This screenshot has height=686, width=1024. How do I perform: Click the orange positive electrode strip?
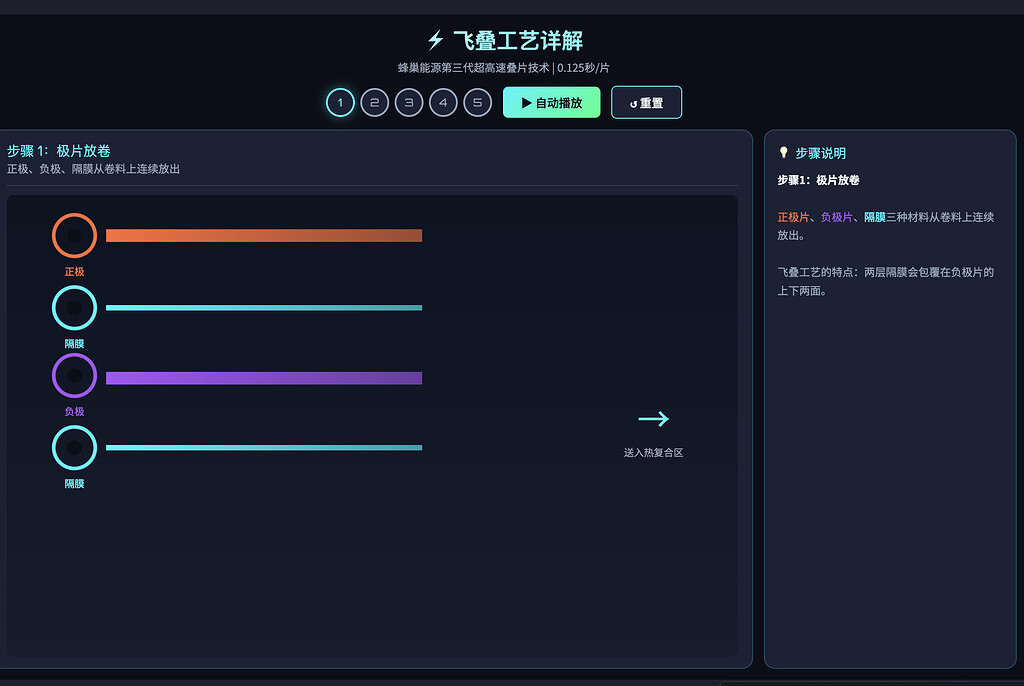tap(264, 235)
